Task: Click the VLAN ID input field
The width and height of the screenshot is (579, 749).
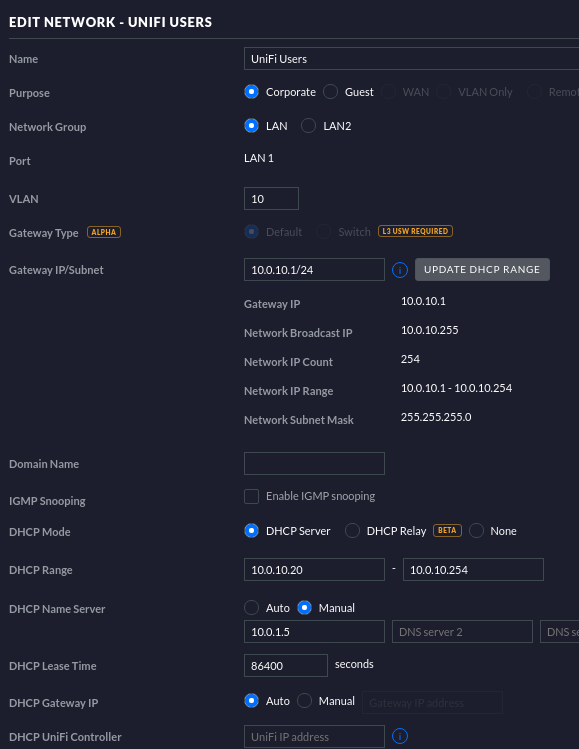Action: [271, 199]
